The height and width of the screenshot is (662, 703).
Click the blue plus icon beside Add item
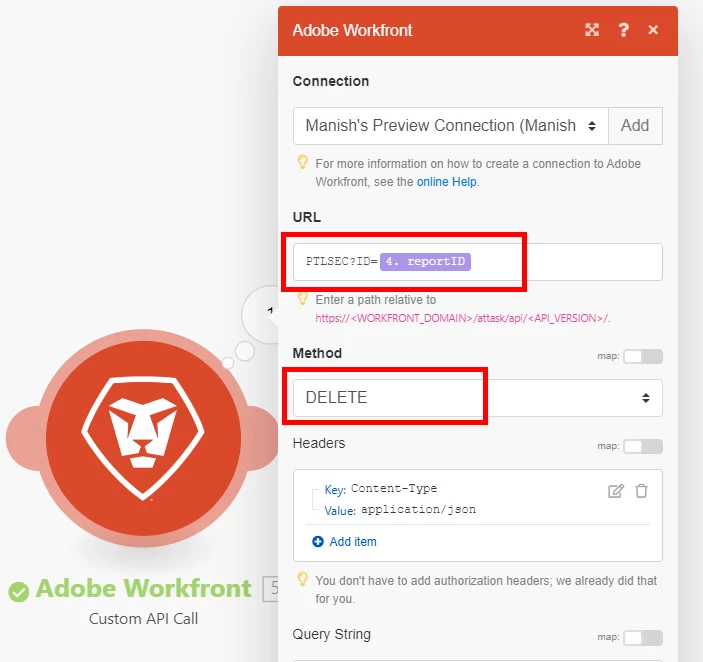318,541
